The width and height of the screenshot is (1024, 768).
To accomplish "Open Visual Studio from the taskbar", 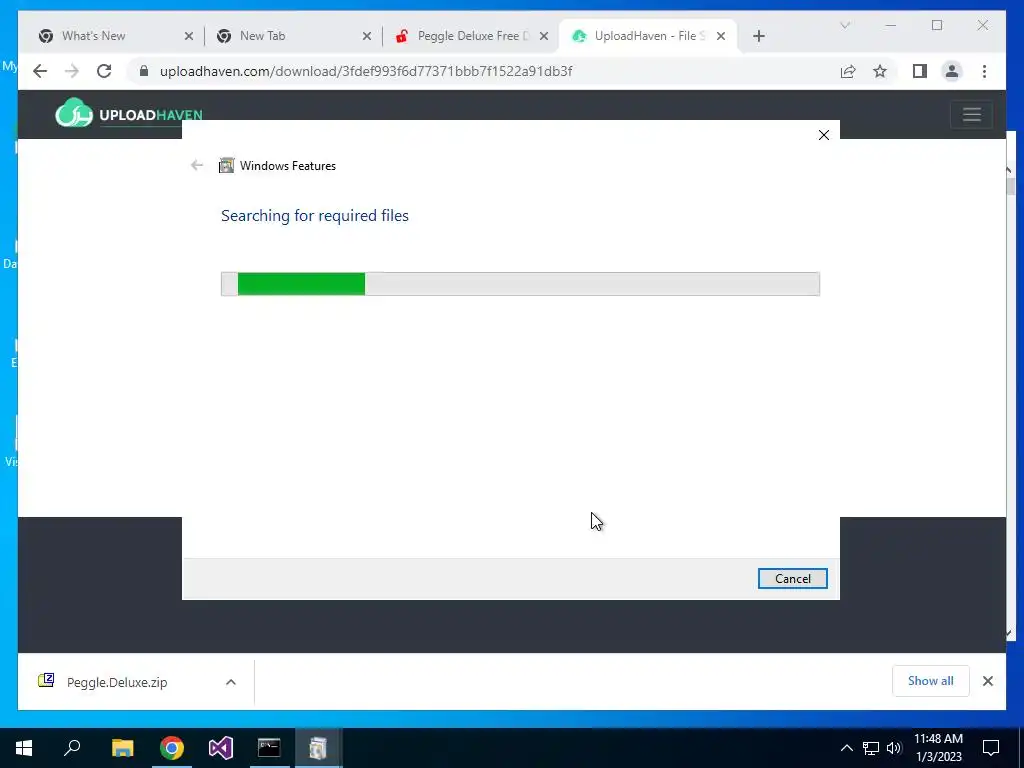I will (221, 748).
